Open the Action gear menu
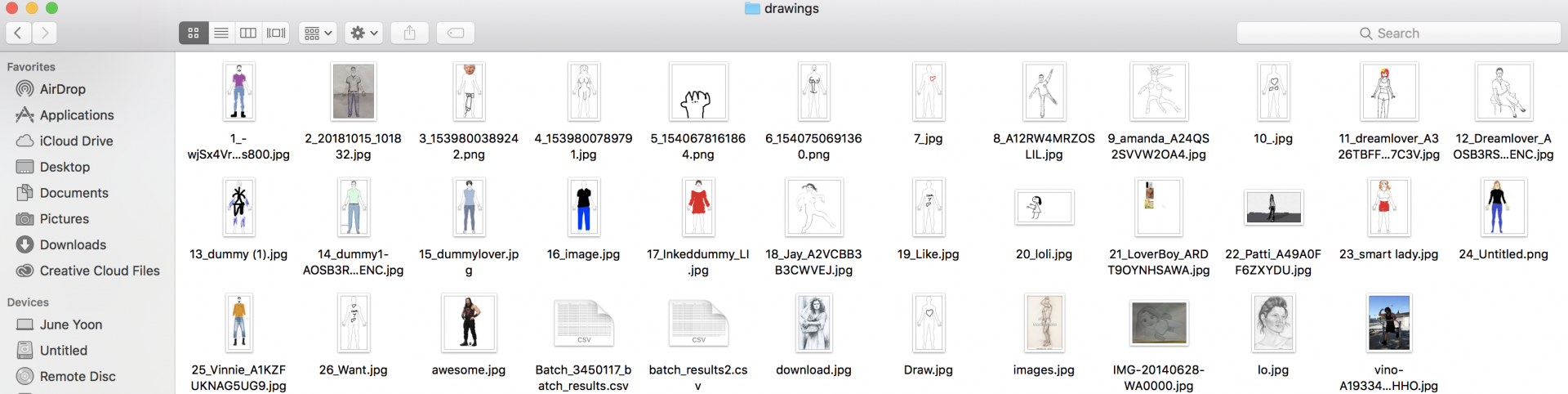1568x394 pixels. [363, 33]
